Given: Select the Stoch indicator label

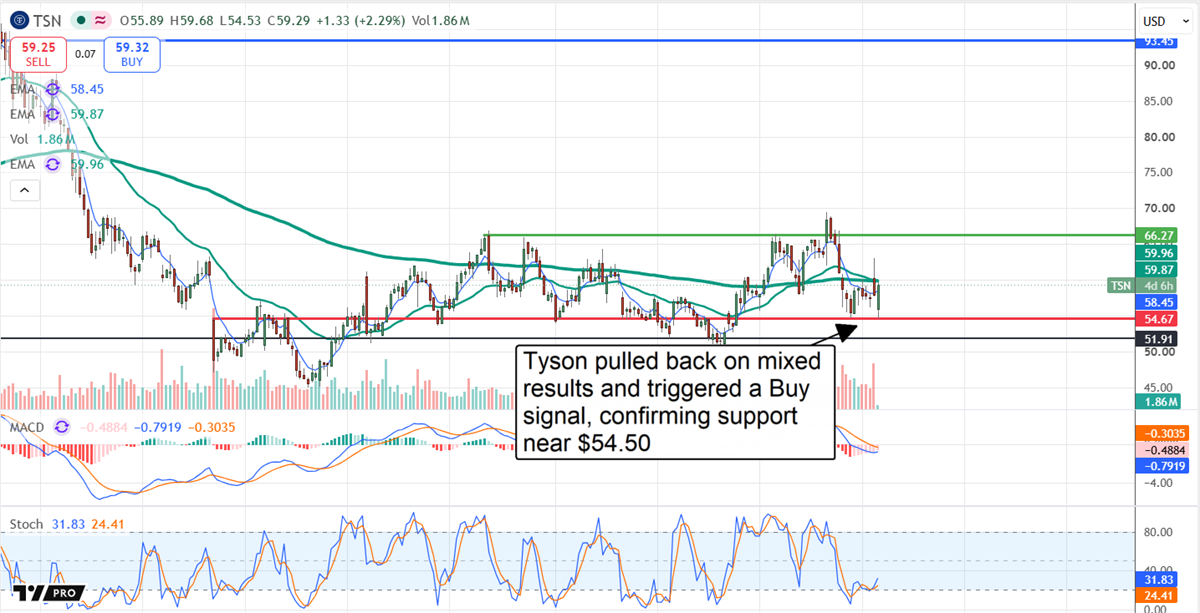Looking at the screenshot, I should click(x=26, y=524).
